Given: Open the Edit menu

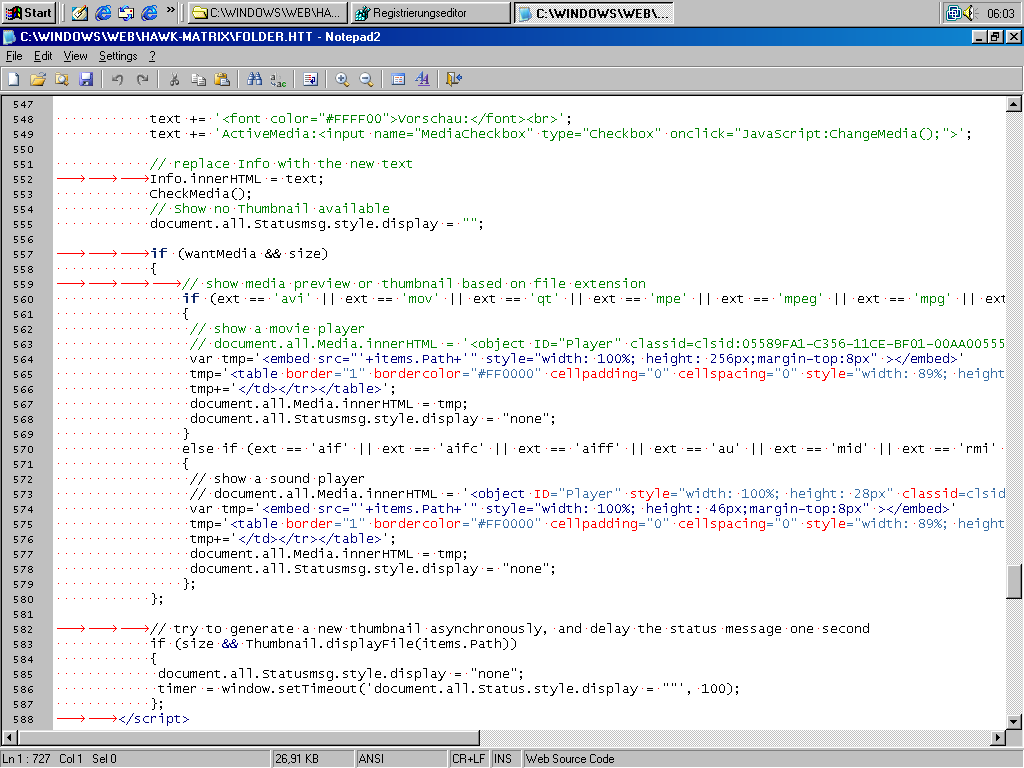Looking at the screenshot, I should (43, 56).
